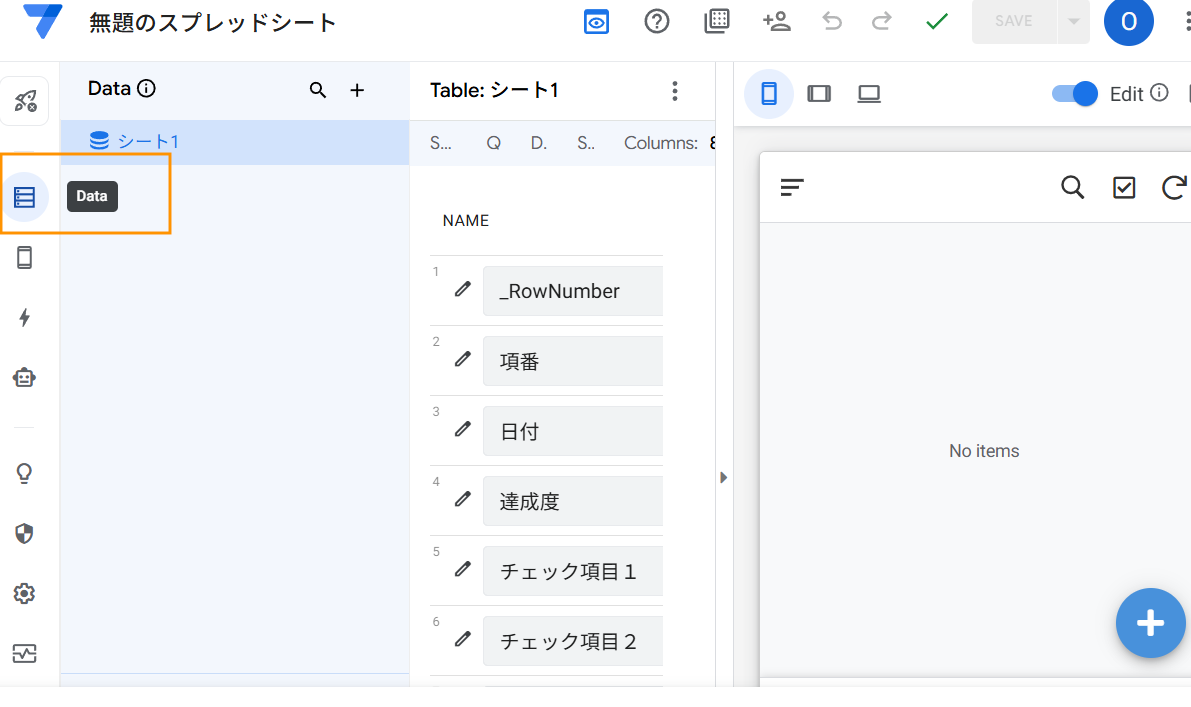Open the Automation bot section
This screenshot has width=1191, height=707.
pyautogui.click(x=25, y=378)
